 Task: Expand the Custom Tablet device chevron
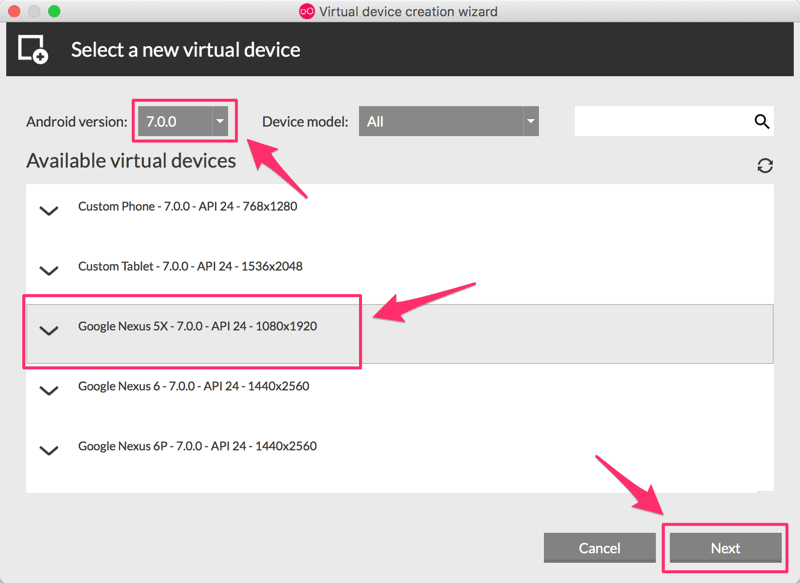(49, 270)
